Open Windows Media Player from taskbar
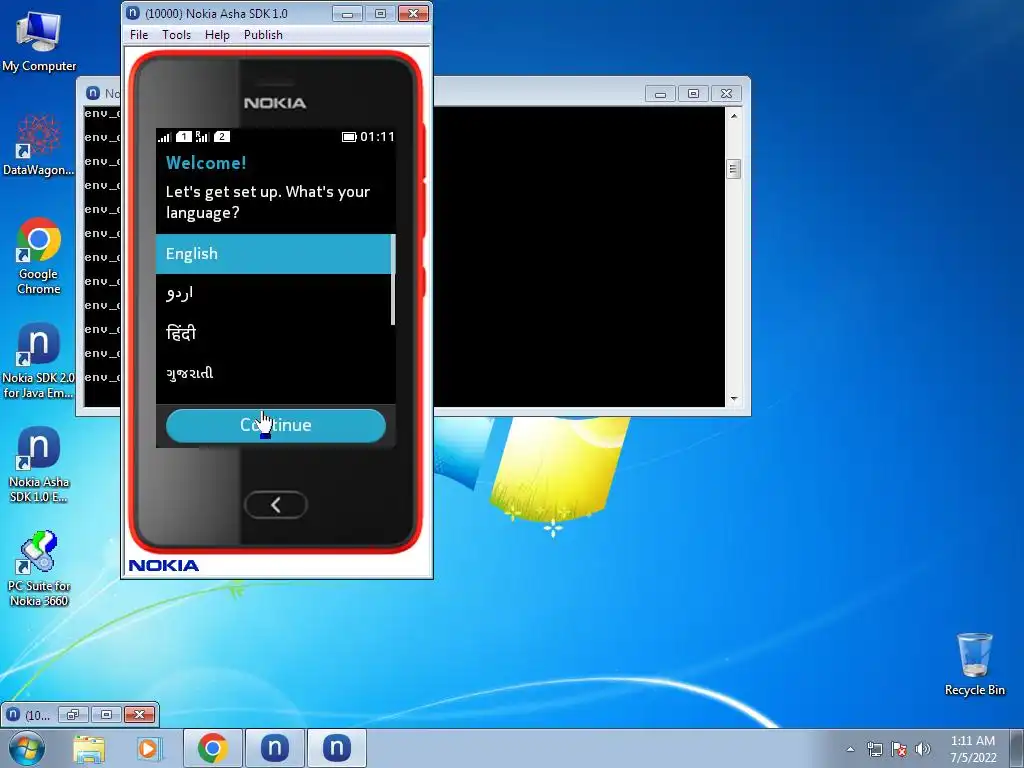 click(148, 748)
